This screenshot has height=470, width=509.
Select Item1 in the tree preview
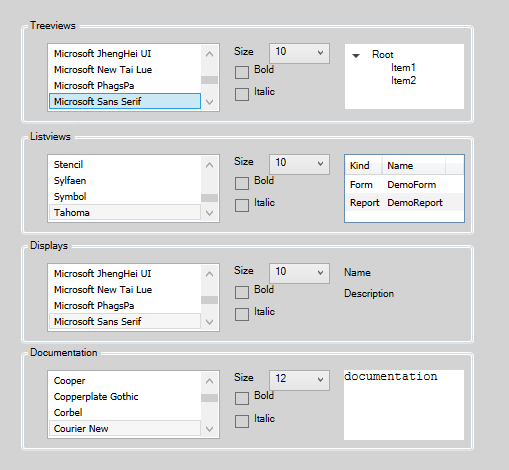tap(403, 68)
